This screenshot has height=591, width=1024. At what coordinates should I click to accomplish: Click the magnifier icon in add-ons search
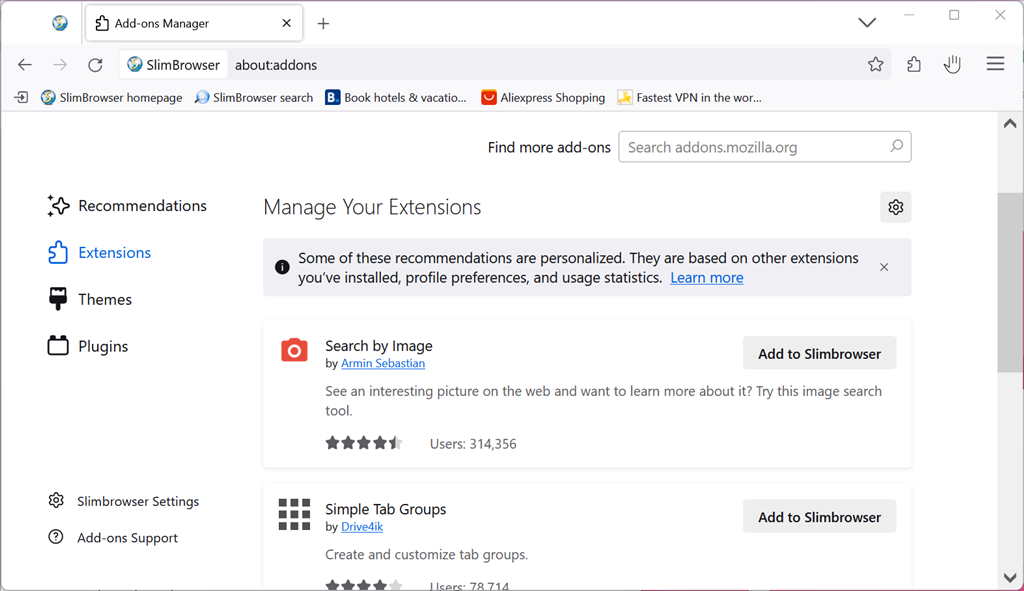point(897,146)
